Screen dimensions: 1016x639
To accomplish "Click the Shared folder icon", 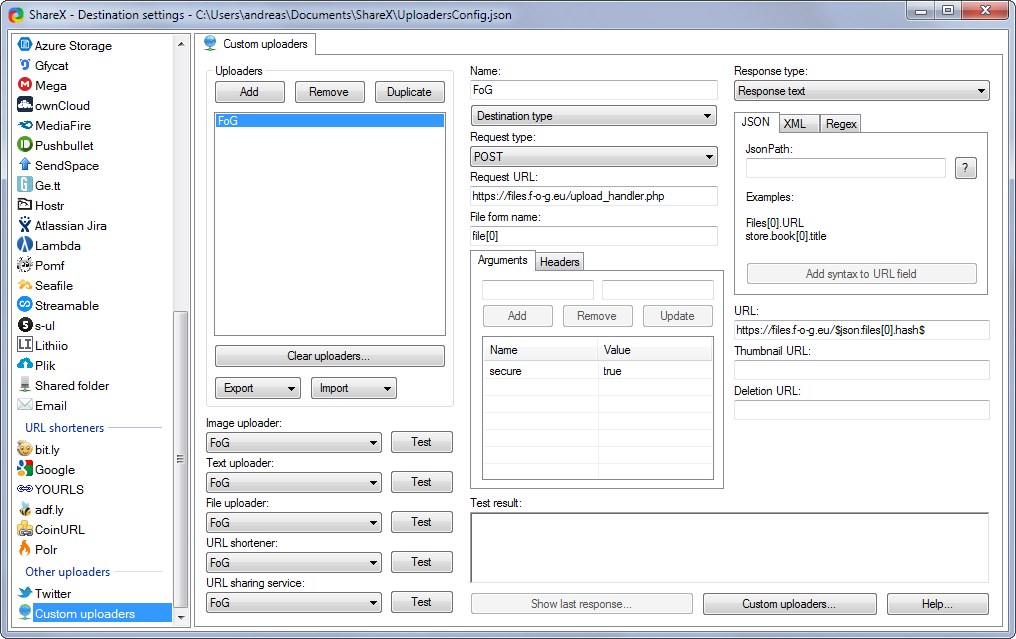I will tap(25, 385).
